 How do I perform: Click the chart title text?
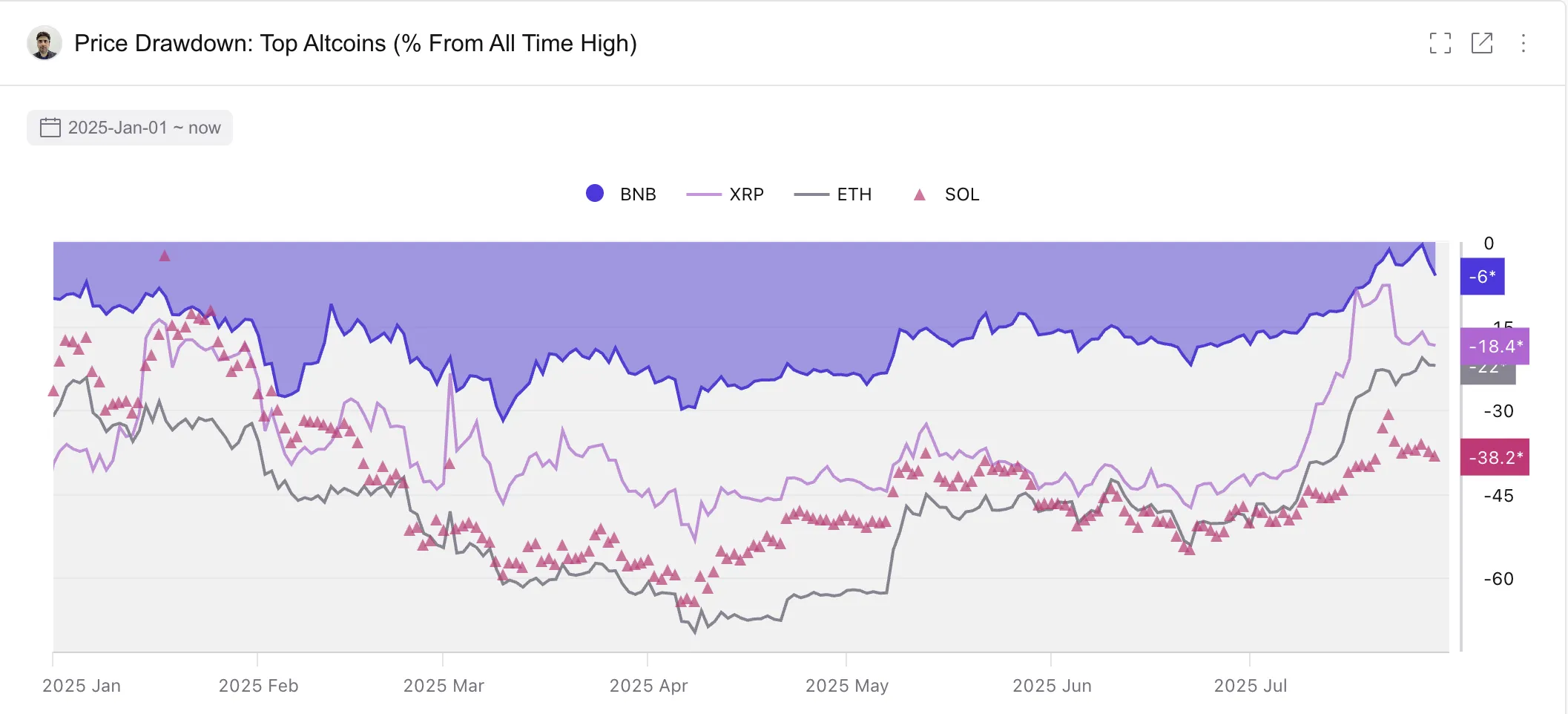(x=355, y=43)
